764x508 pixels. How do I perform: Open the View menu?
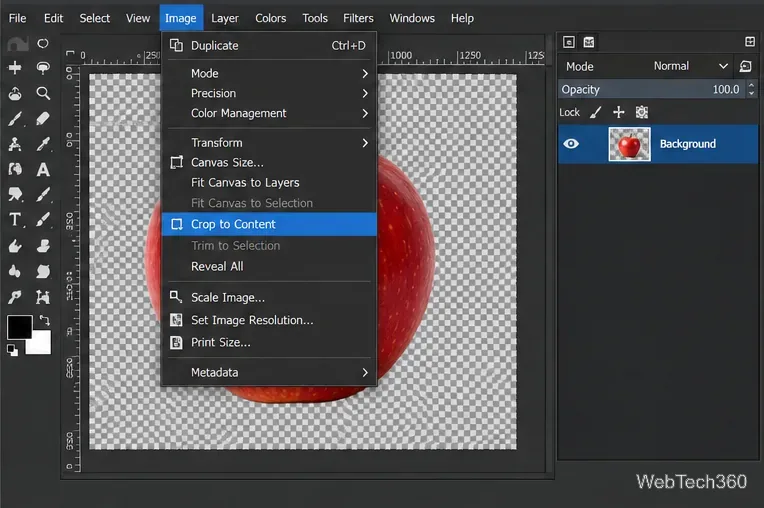(x=138, y=18)
